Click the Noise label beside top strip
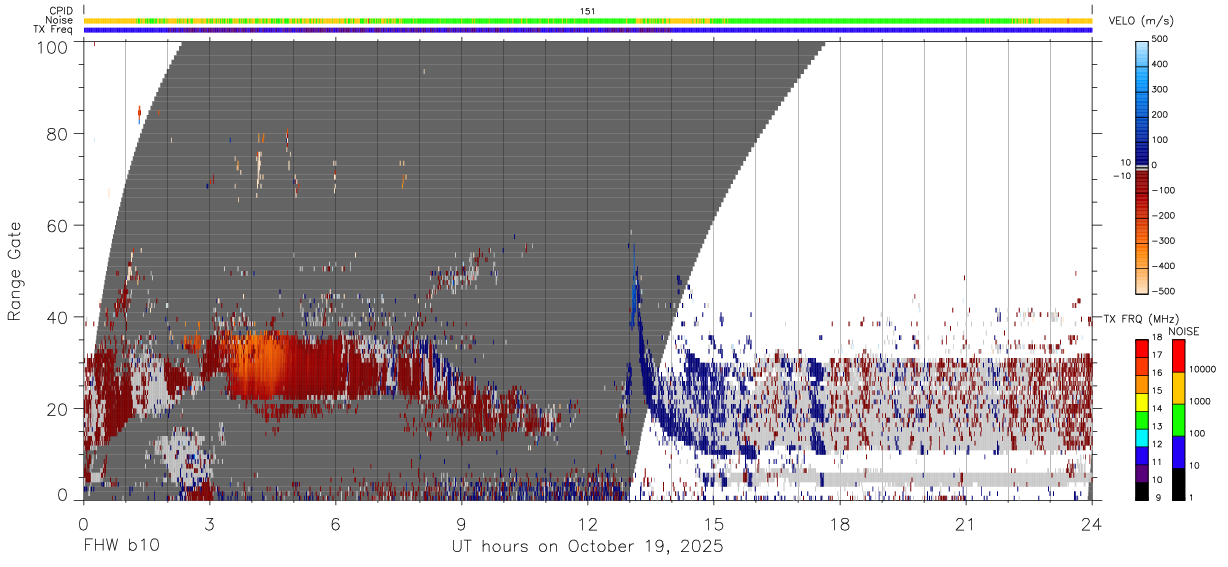This screenshot has height=567, width=1228. (58, 20)
